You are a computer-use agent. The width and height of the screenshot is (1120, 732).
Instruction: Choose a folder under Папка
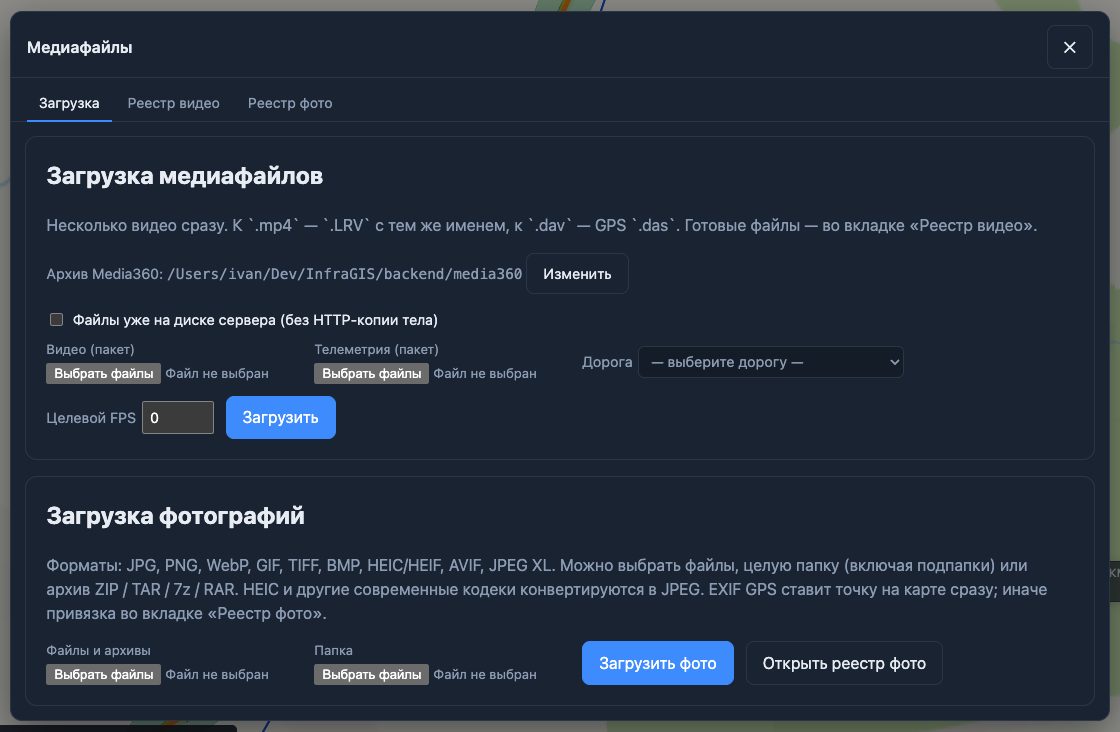(x=371, y=674)
